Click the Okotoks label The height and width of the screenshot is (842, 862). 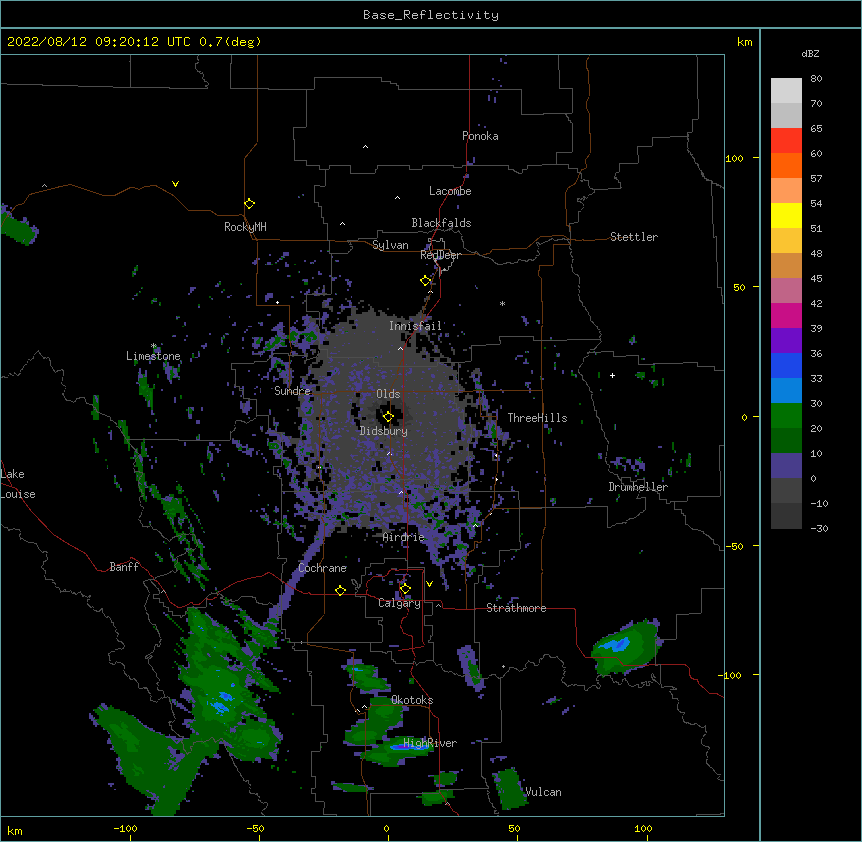pyautogui.click(x=412, y=700)
